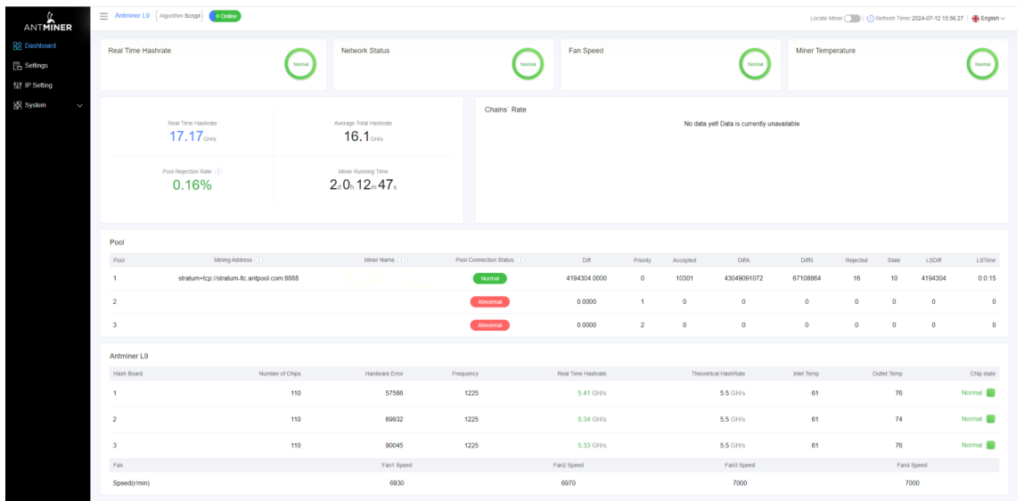
Task: Click the 0.16% rejection rate value
Action: click(192, 185)
